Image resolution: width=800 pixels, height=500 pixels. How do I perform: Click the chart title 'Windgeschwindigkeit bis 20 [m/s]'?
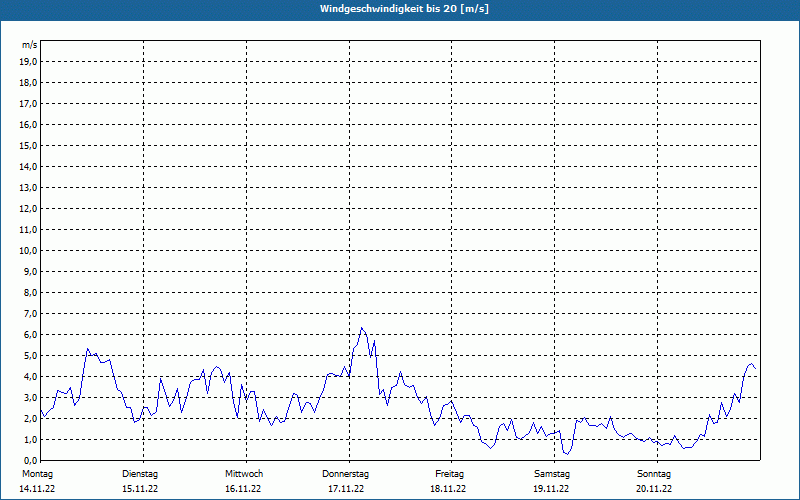click(404, 9)
